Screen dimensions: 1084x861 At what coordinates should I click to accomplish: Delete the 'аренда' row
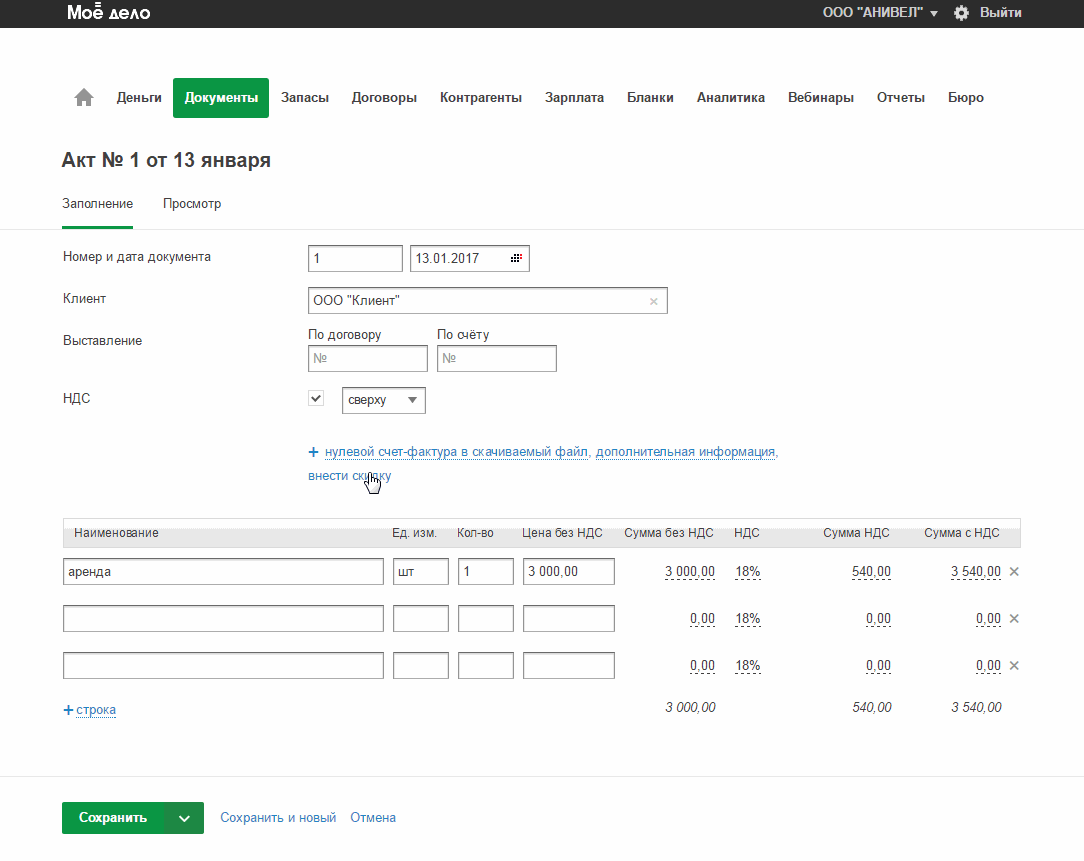click(x=1013, y=572)
